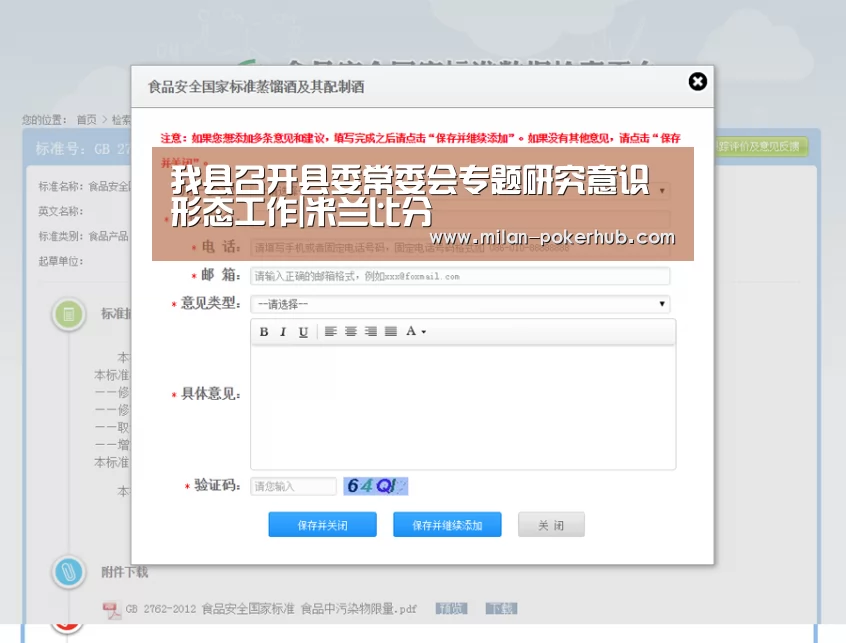Justify the opinion text

tap(391, 331)
